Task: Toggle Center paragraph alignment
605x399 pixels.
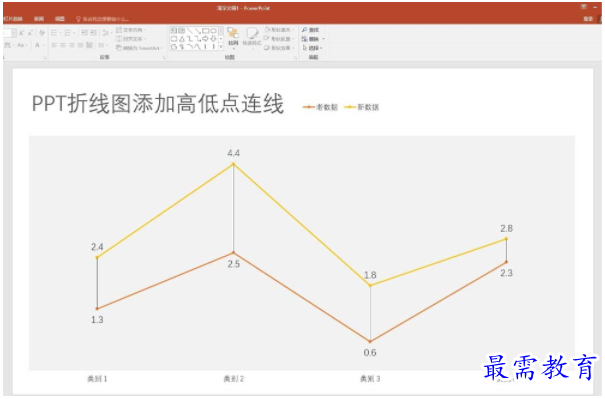Action: pyautogui.click(x=63, y=45)
